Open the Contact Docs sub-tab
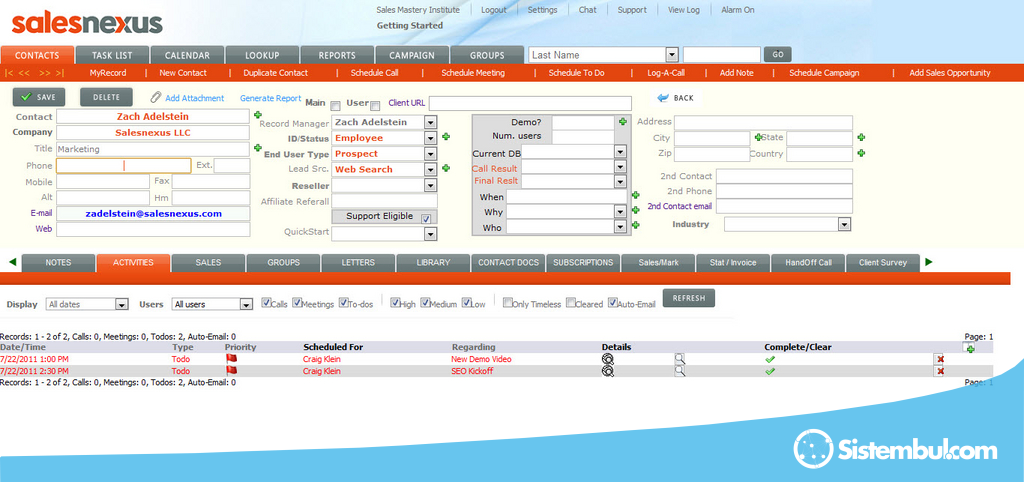 click(508, 263)
